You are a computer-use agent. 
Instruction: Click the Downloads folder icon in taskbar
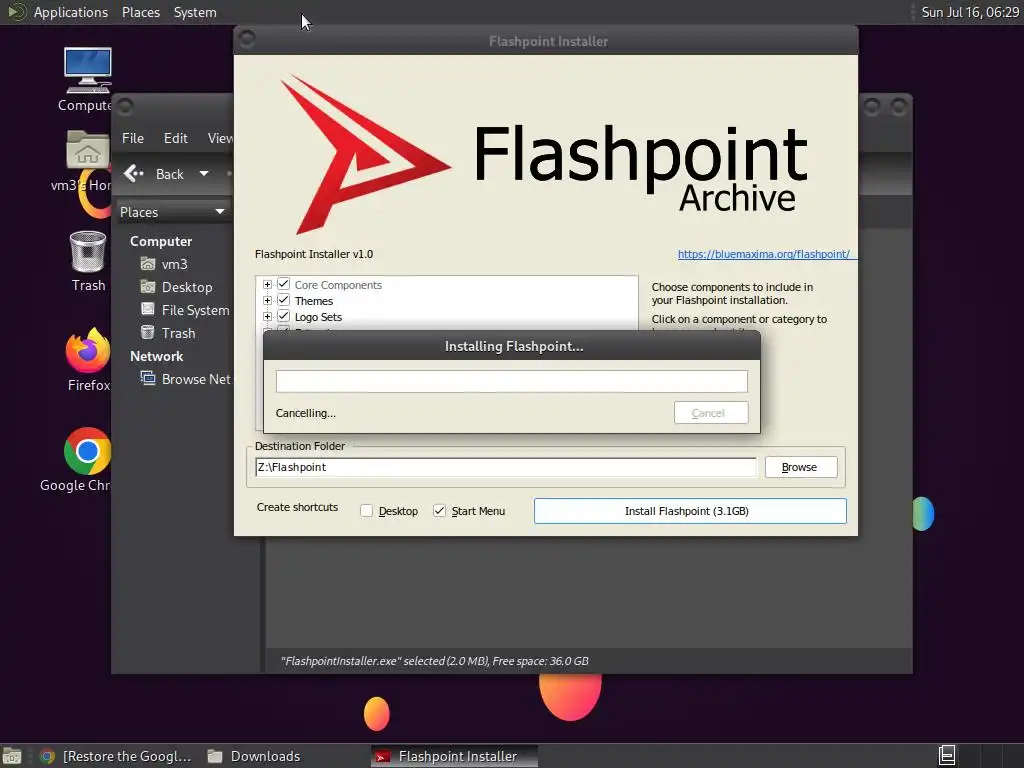pyautogui.click(x=215, y=756)
